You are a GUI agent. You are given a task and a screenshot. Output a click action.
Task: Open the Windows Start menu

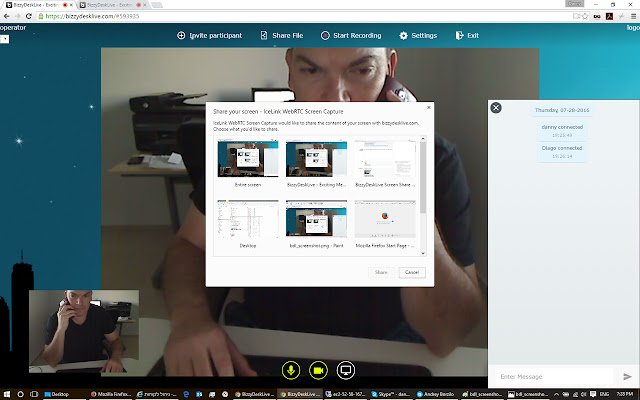(7, 394)
